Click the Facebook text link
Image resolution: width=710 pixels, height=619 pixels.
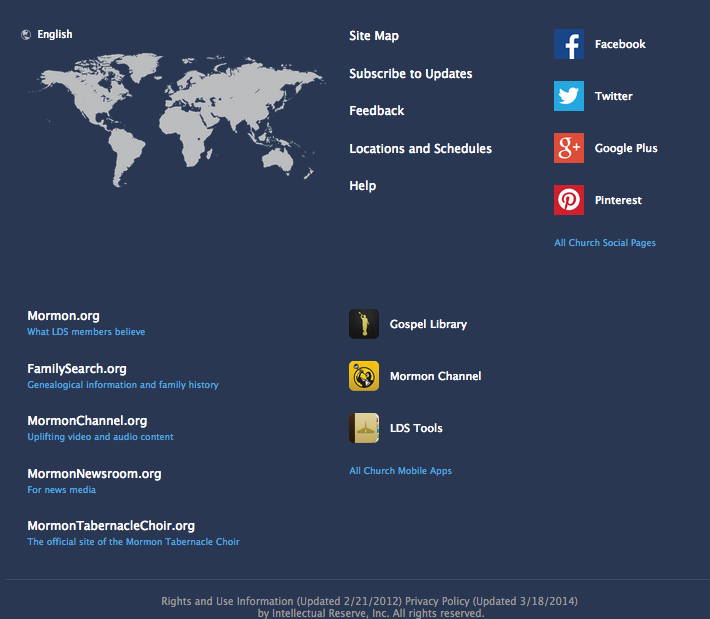pyautogui.click(x=620, y=44)
